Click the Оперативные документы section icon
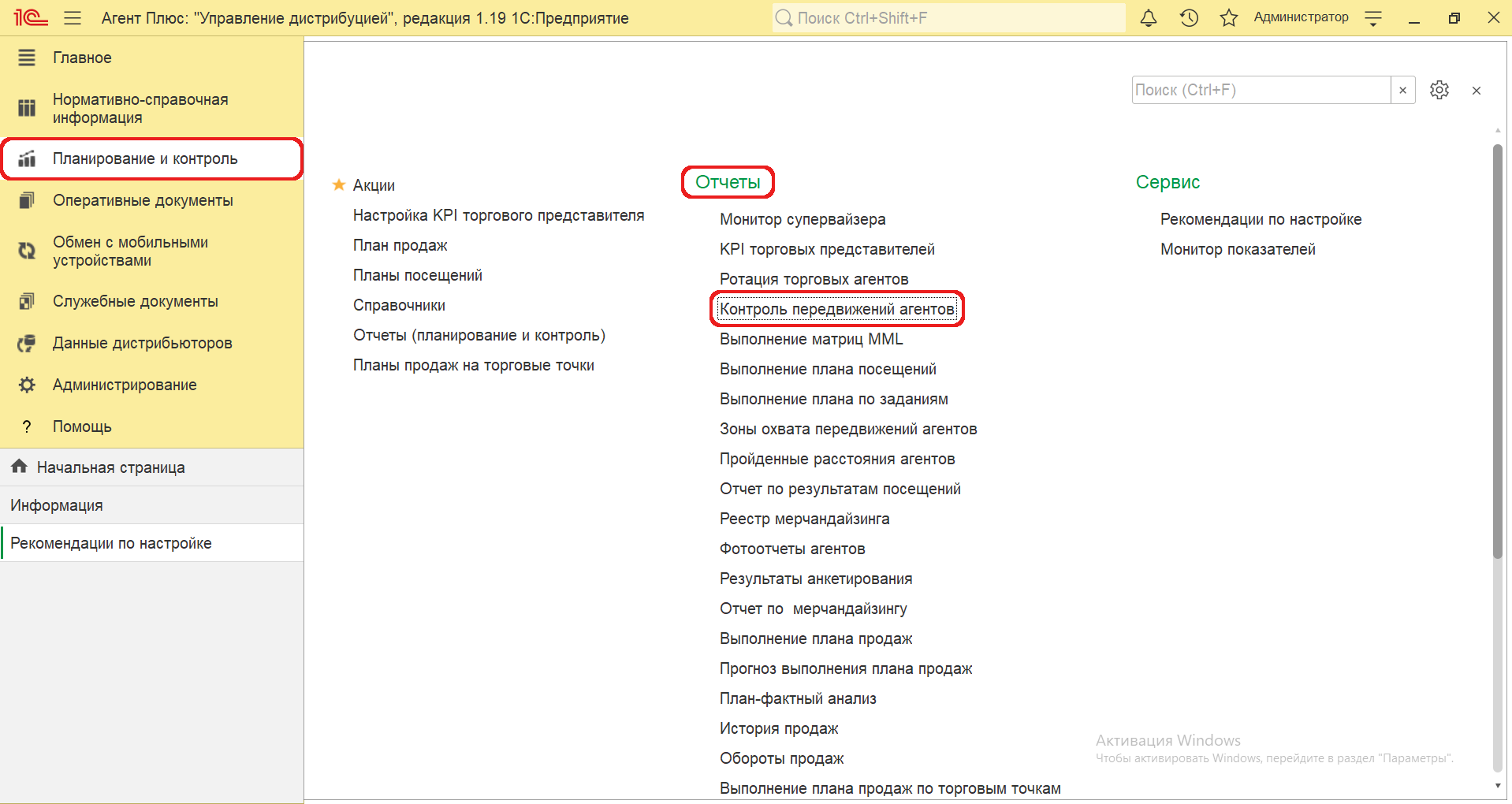This screenshot has width=1512, height=804. 27,200
